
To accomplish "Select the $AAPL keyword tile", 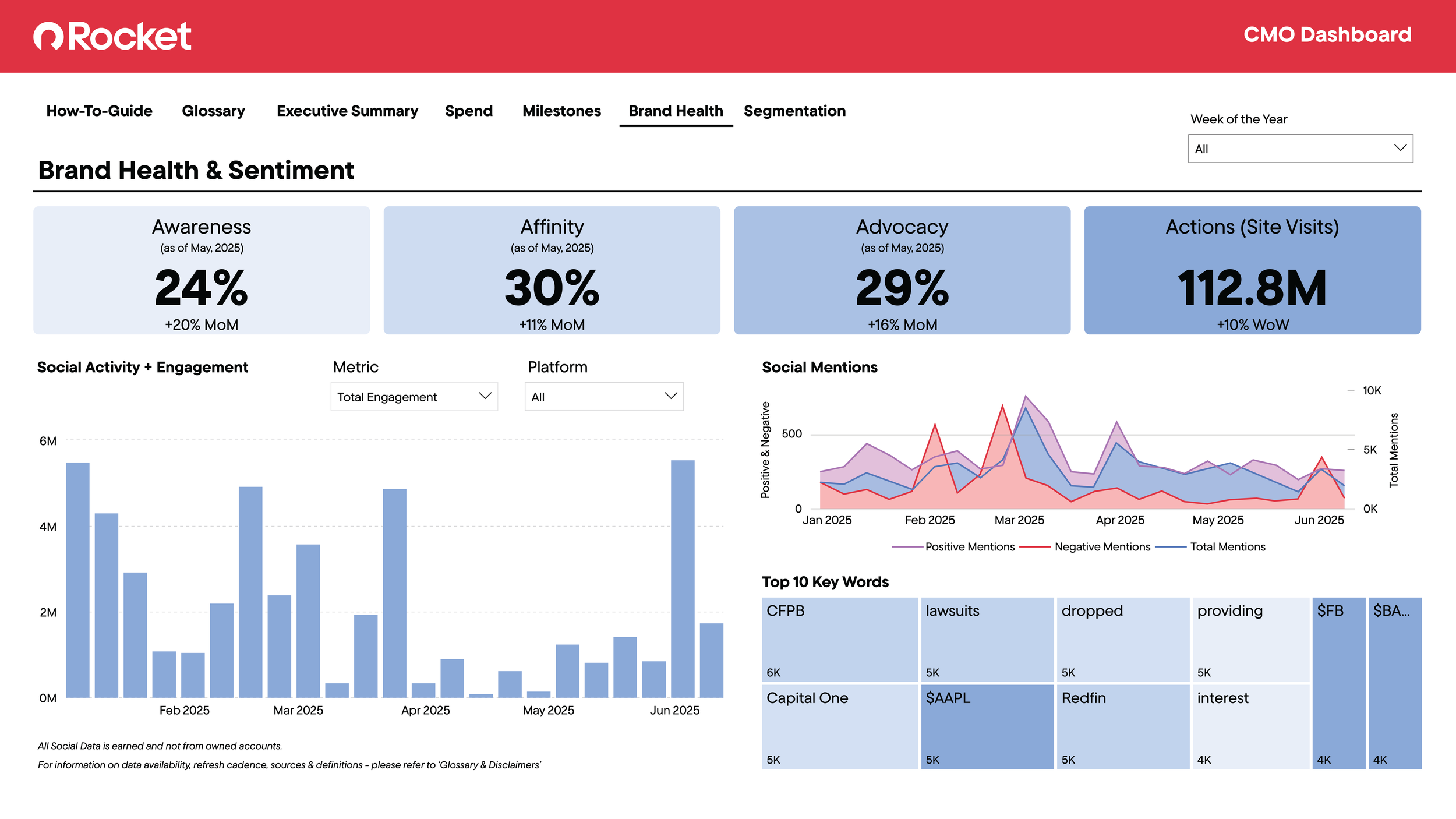I will [987, 726].
